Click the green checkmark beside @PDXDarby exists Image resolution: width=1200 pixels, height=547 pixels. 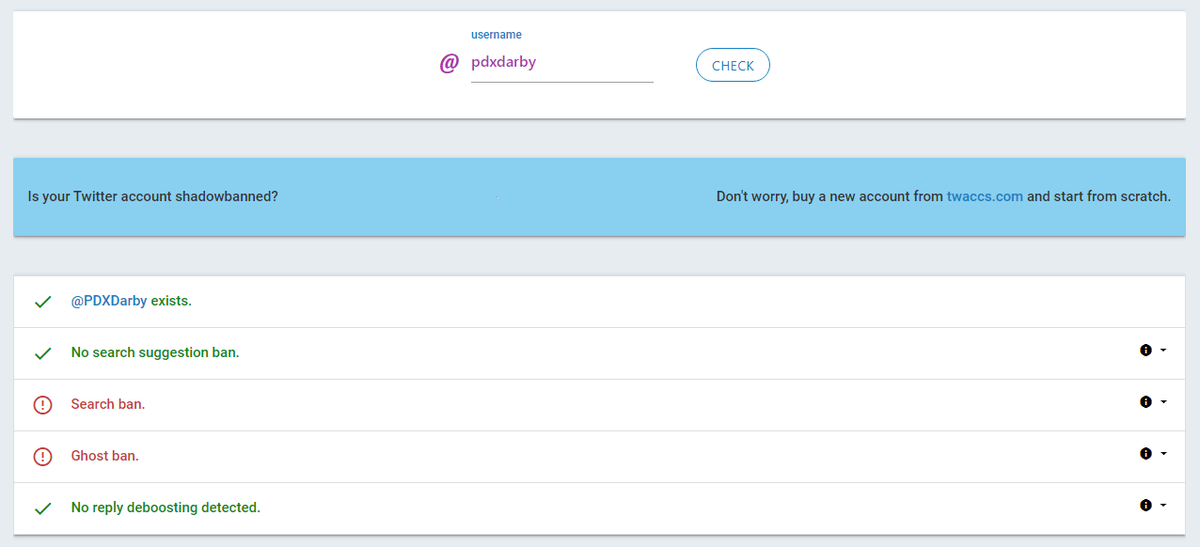(x=43, y=301)
